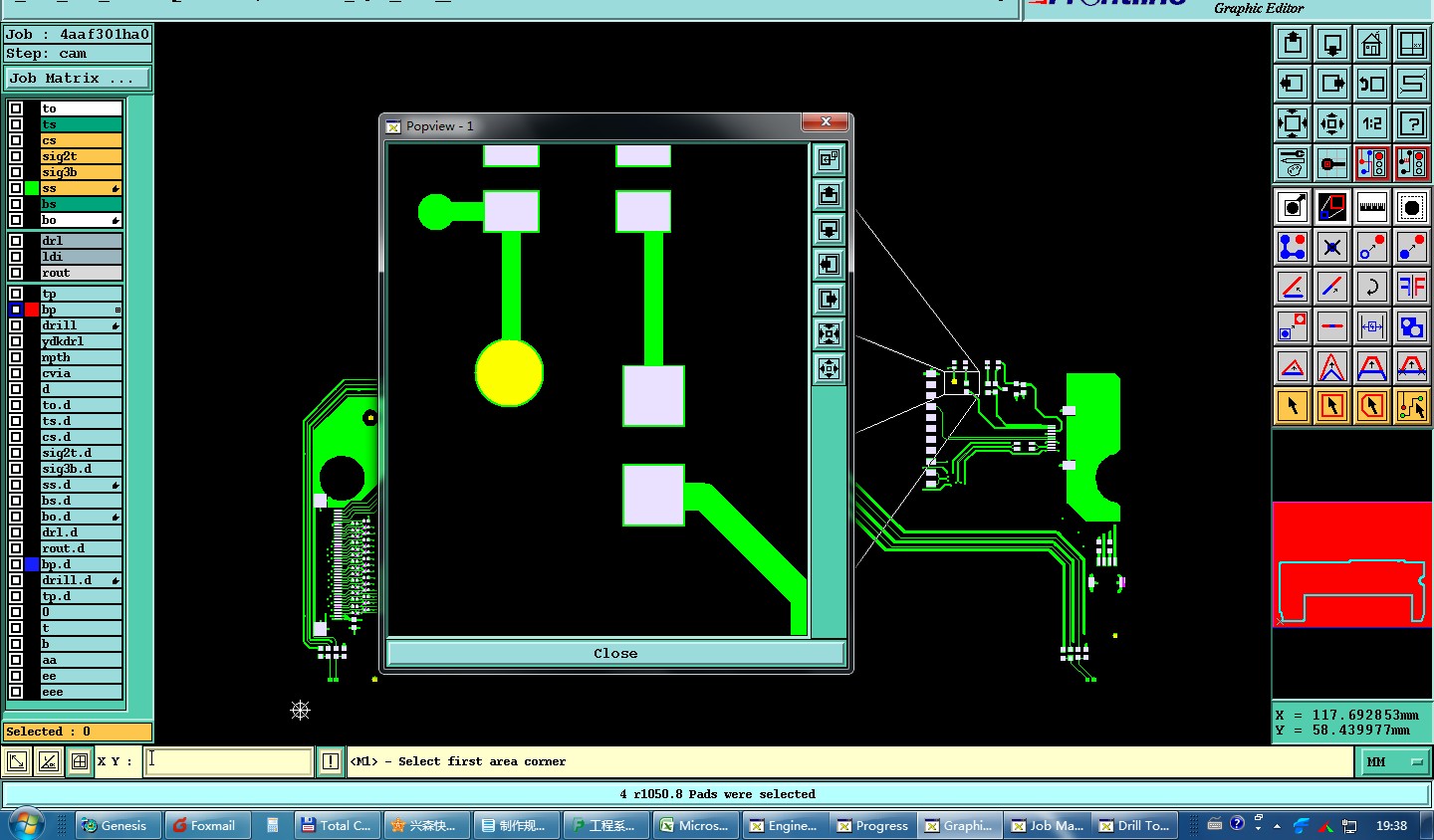Click the curved rotate arrow icon
Viewport: 1434px width, 840px height.
[x=1372, y=287]
